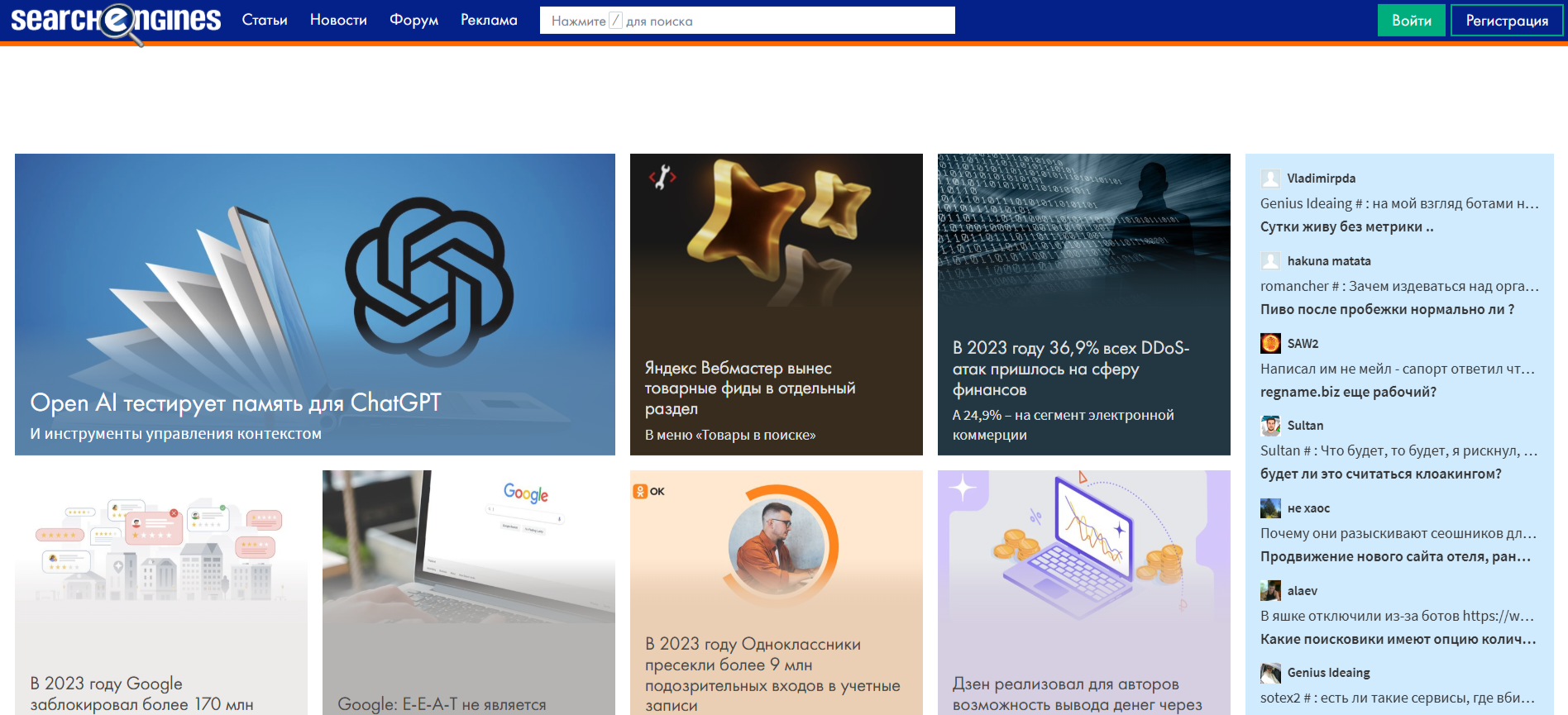
Task: Open forum thread 'Сутки живу без метрики'
Action: click(x=1346, y=226)
